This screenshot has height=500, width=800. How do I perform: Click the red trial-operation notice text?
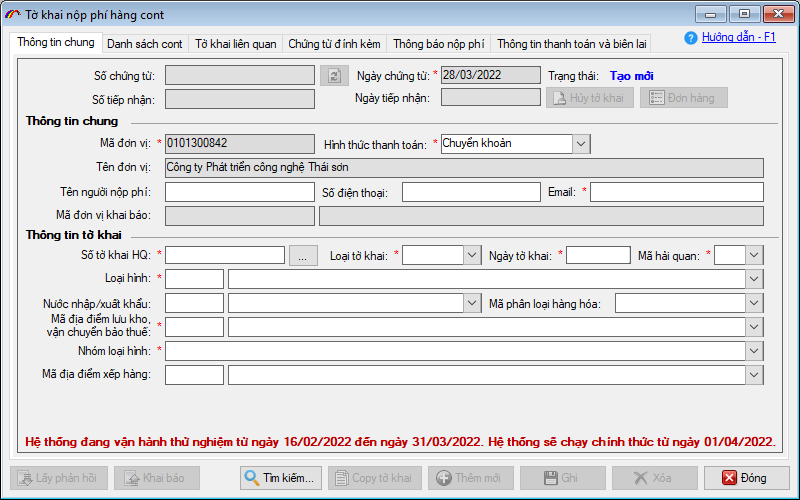(400, 442)
